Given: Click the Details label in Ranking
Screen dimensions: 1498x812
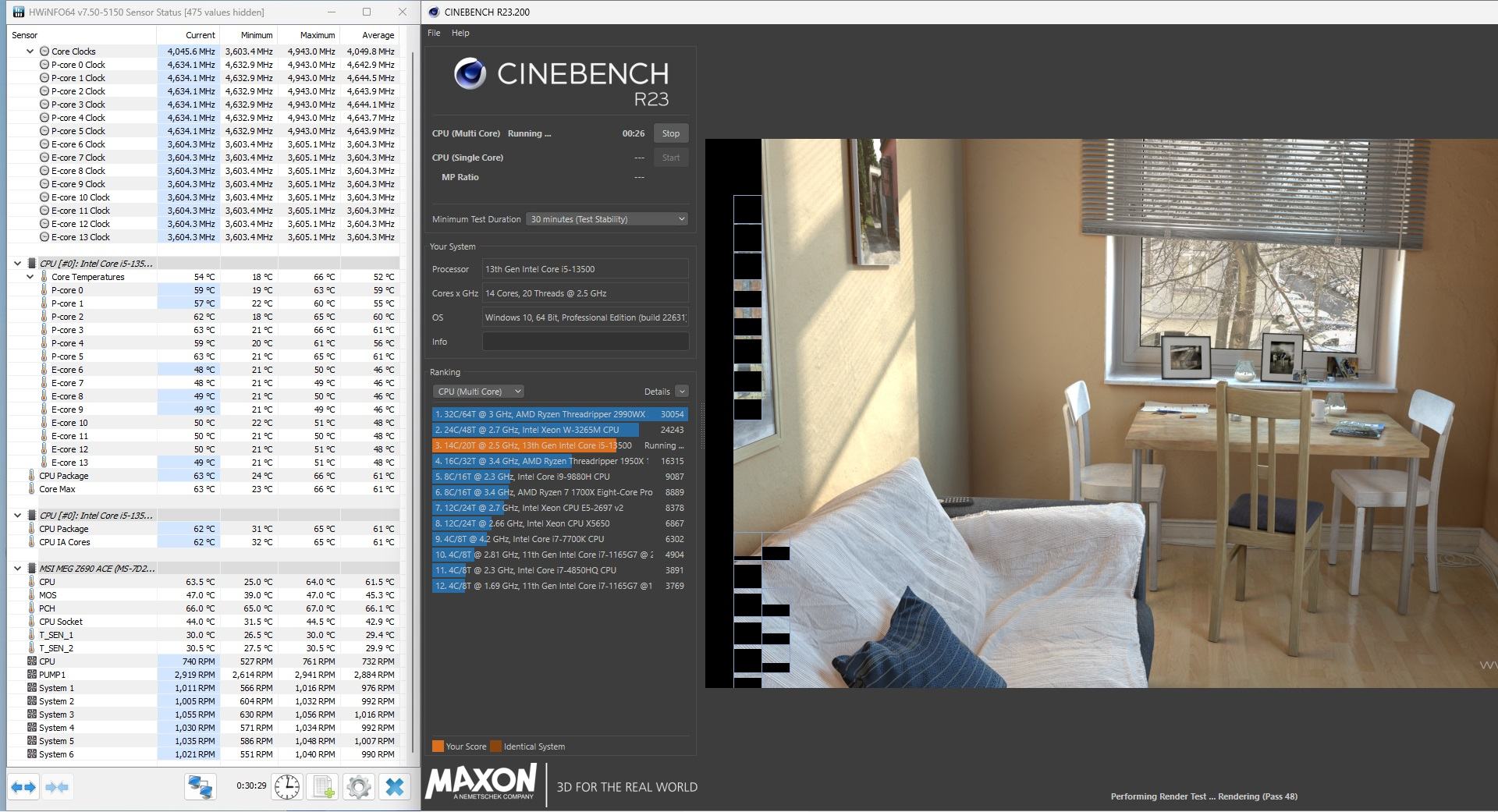Looking at the screenshot, I should (657, 392).
